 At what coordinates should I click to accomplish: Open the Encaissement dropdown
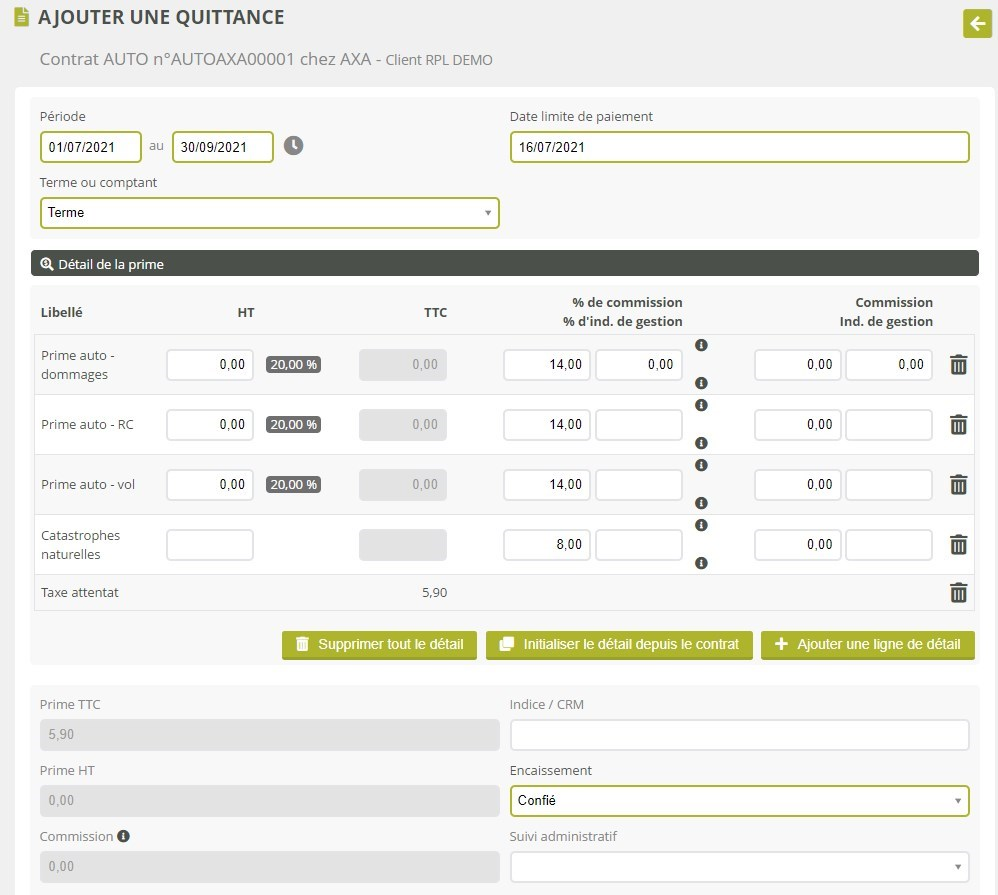[739, 801]
